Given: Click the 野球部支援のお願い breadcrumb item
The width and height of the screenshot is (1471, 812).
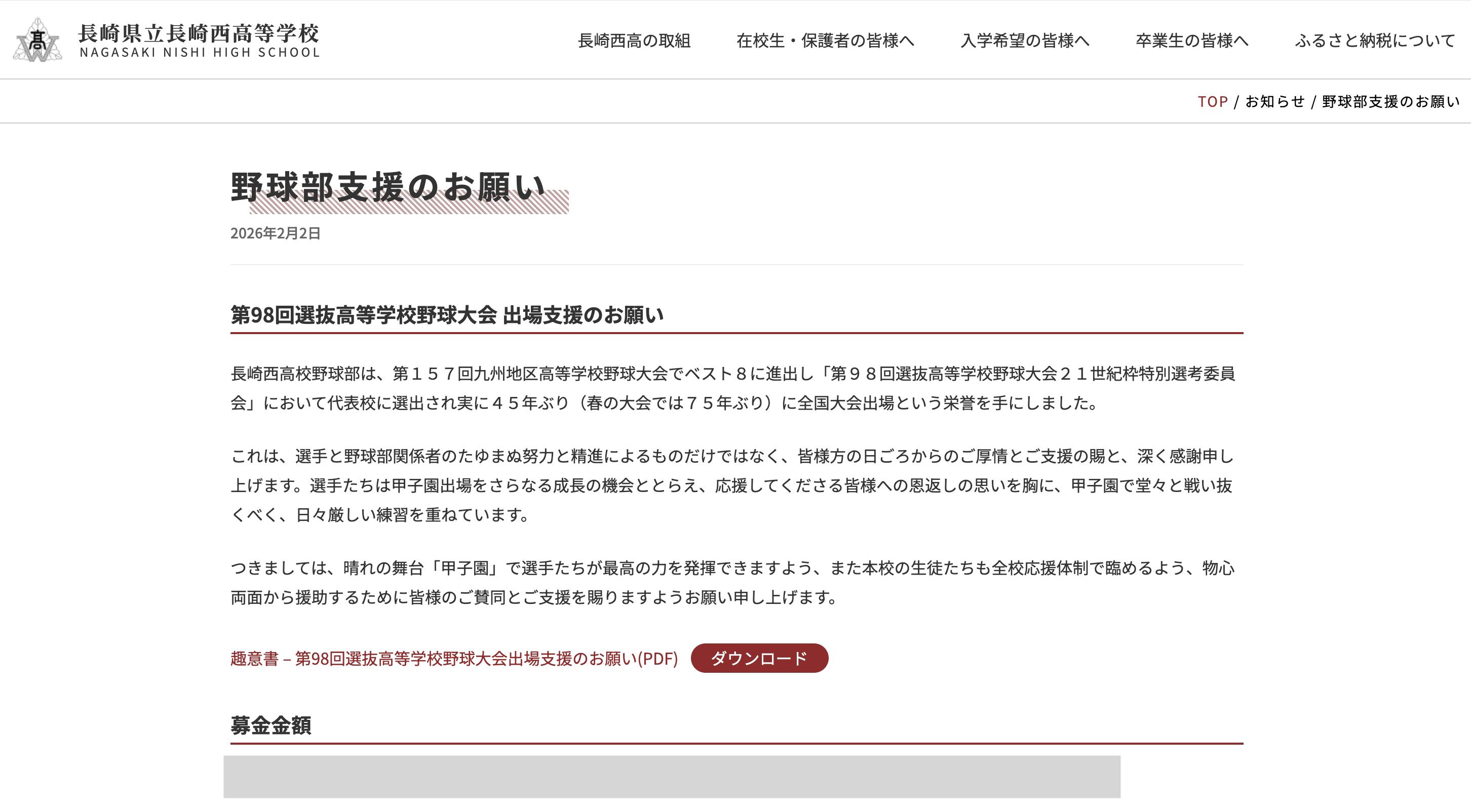Looking at the screenshot, I should pyautogui.click(x=1390, y=102).
